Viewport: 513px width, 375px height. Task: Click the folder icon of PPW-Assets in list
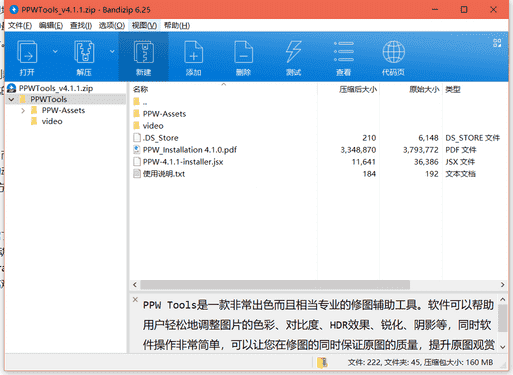(137, 114)
